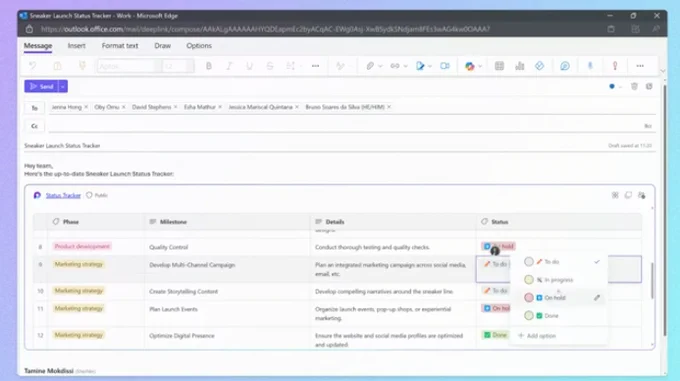The width and height of the screenshot is (680, 381).
Task: Remove recipient Jenna Hong
Action: [86, 107]
